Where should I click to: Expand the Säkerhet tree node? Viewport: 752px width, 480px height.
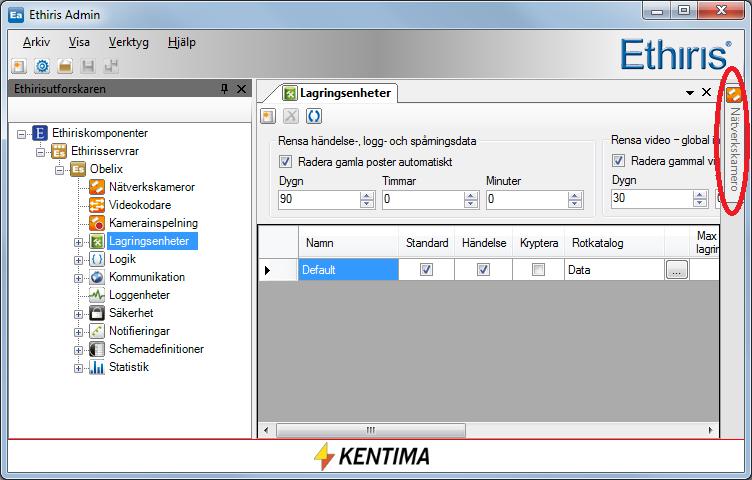click(x=78, y=314)
